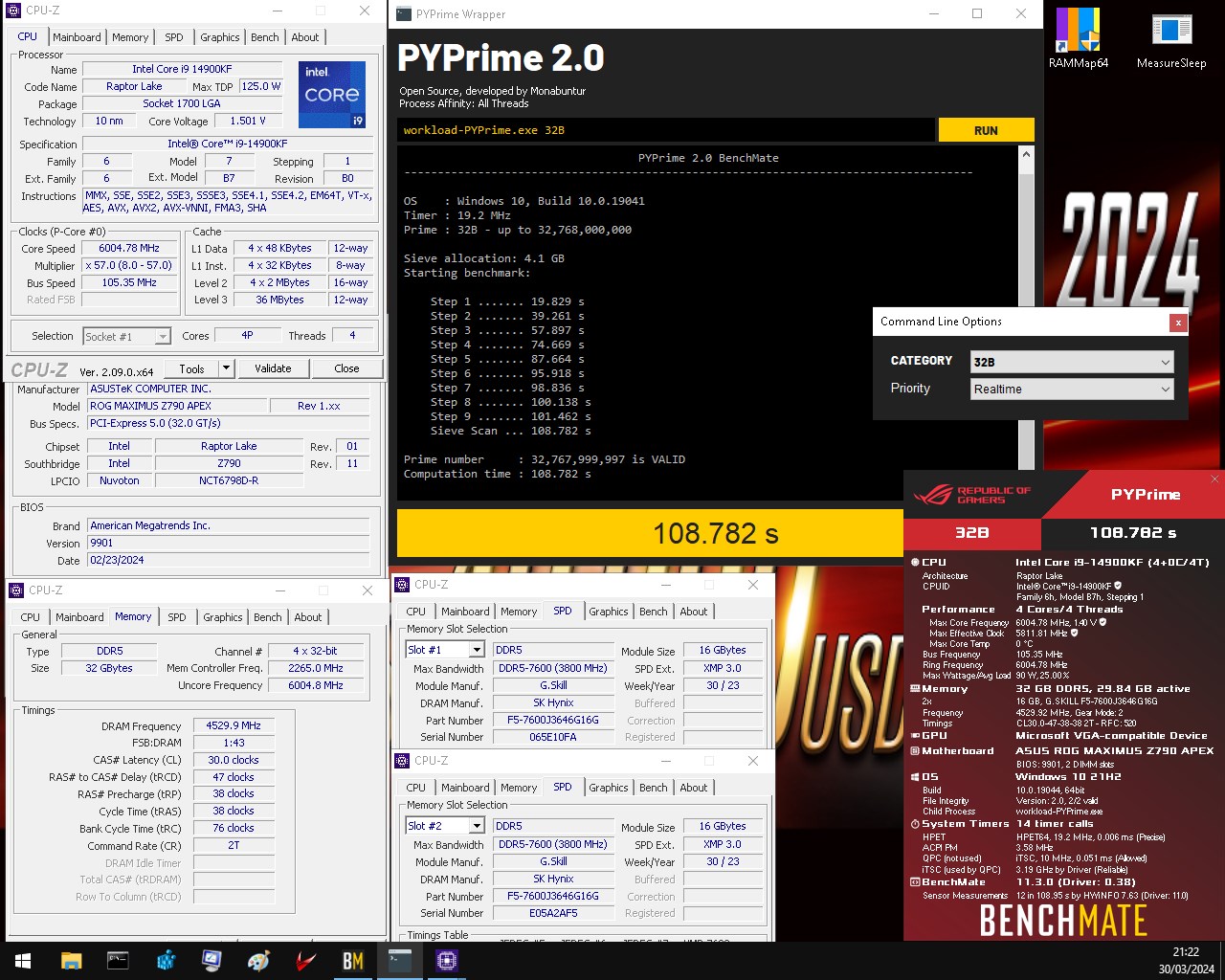Open the Slot #2 memory slot dropdown
Viewport: 1225px width, 980px height.
445,826
